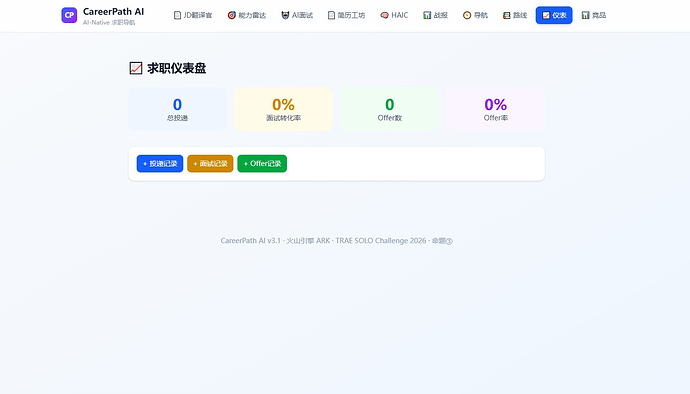This screenshot has width=690, height=394.
Task: Select the active 仪表 tab
Action: pyautogui.click(x=554, y=15)
